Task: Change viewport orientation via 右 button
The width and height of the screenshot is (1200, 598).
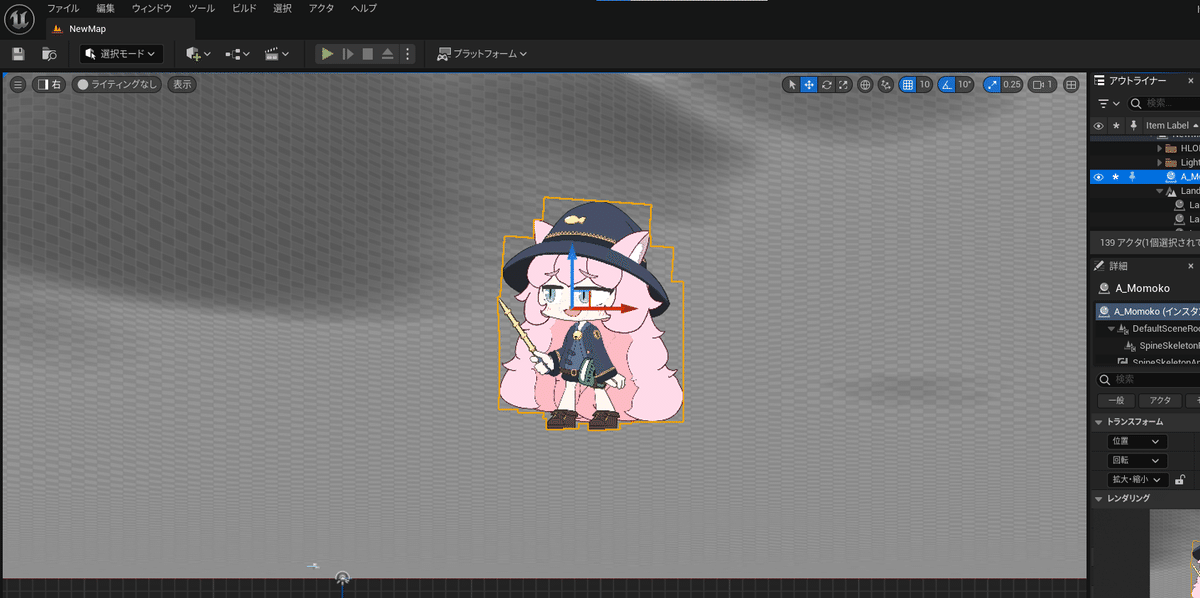Action: 49,85
